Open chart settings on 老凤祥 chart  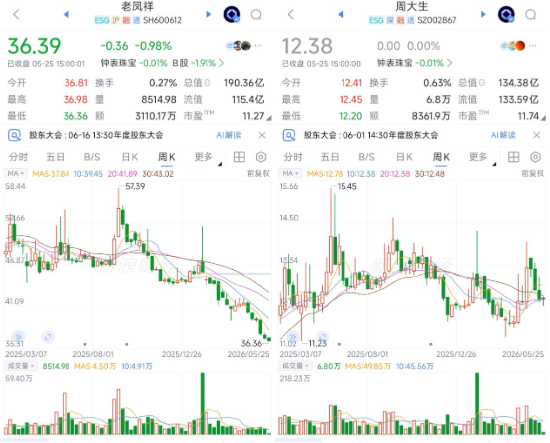coord(261,157)
